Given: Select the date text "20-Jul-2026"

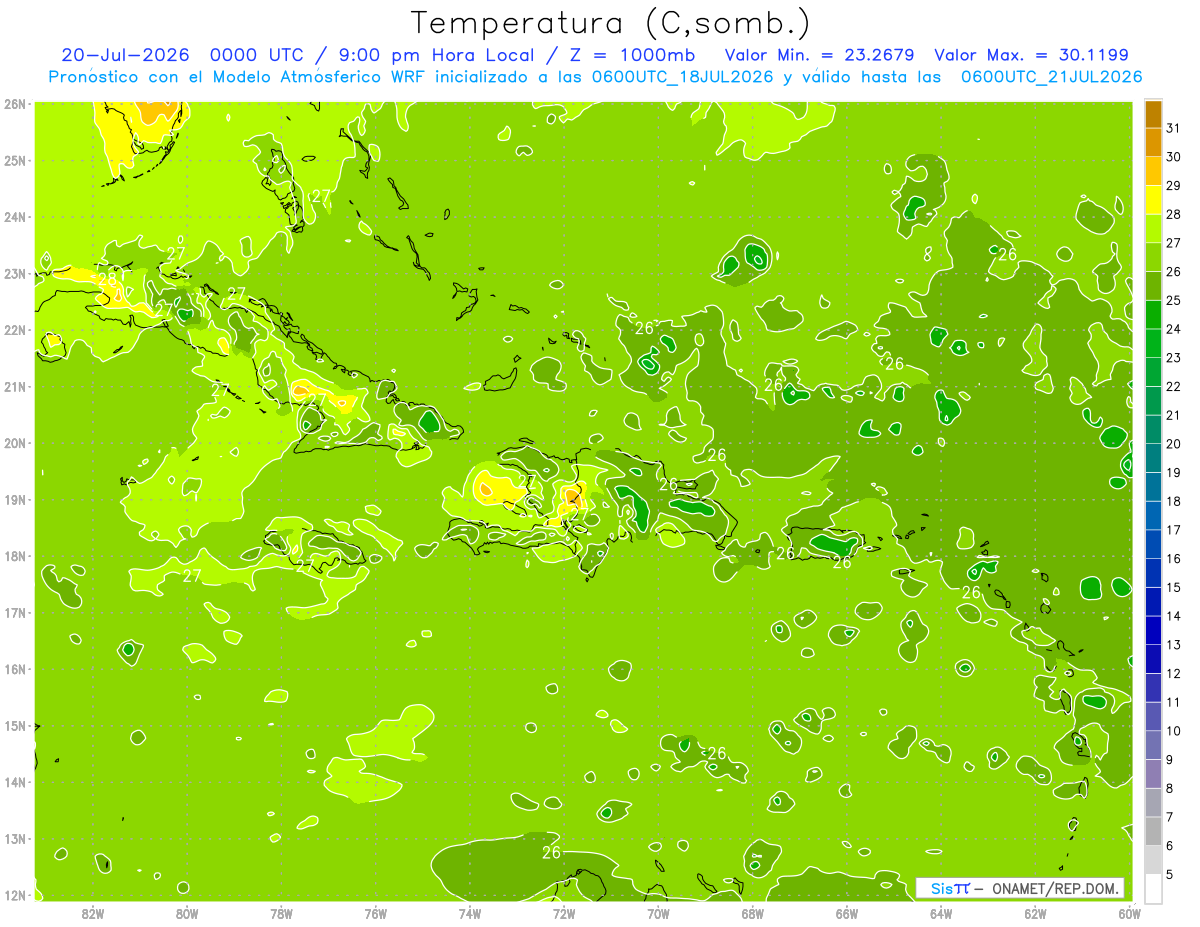Looking at the screenshot, I should 124,55.
